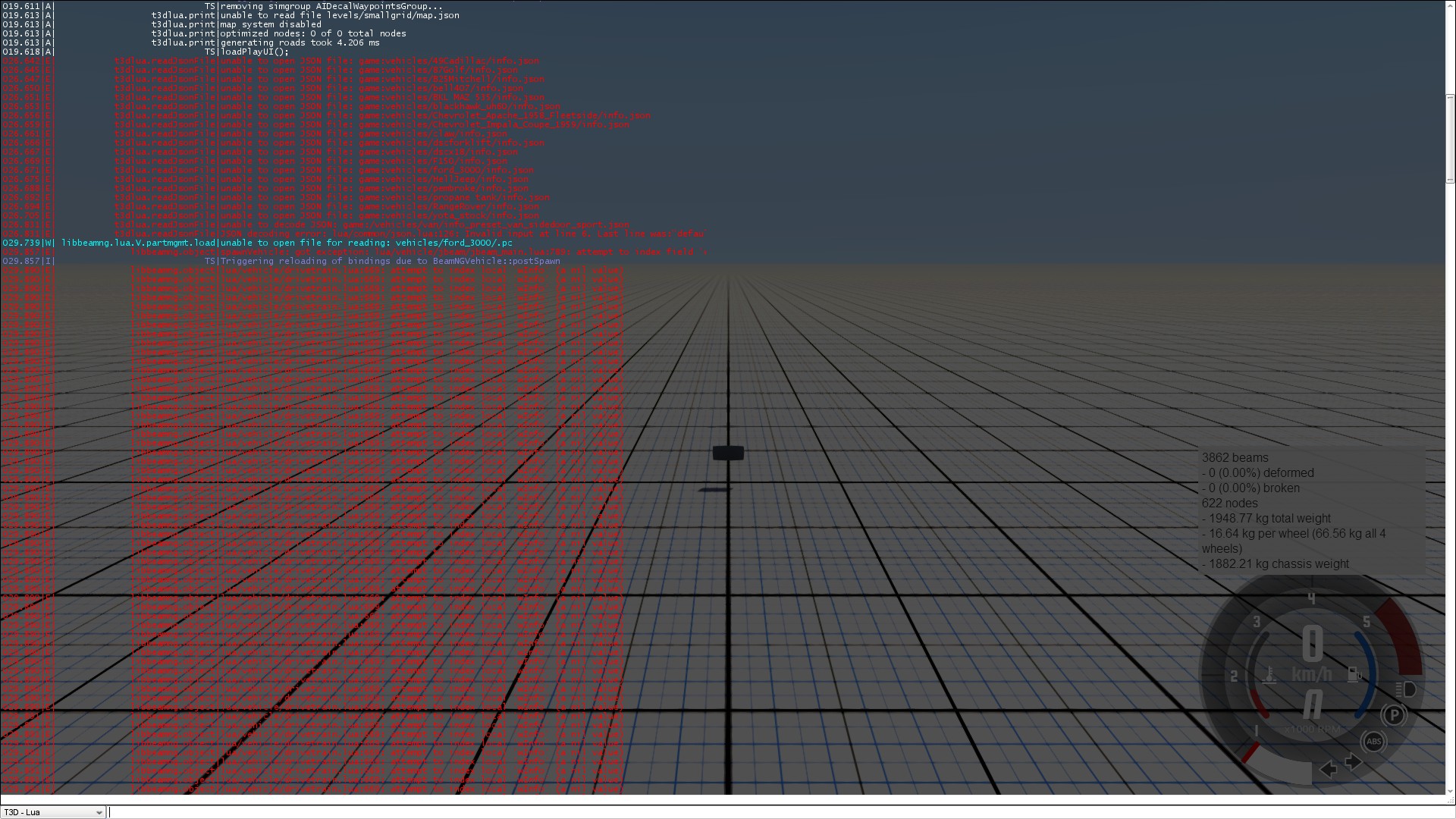Click the fuel pump gauge icon

click(1354, 674)
